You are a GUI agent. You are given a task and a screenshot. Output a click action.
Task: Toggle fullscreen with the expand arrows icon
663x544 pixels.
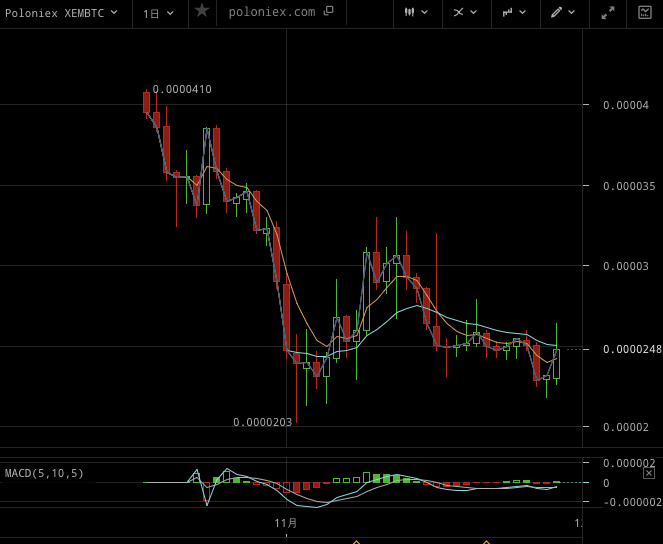click(x=608, y=13)
